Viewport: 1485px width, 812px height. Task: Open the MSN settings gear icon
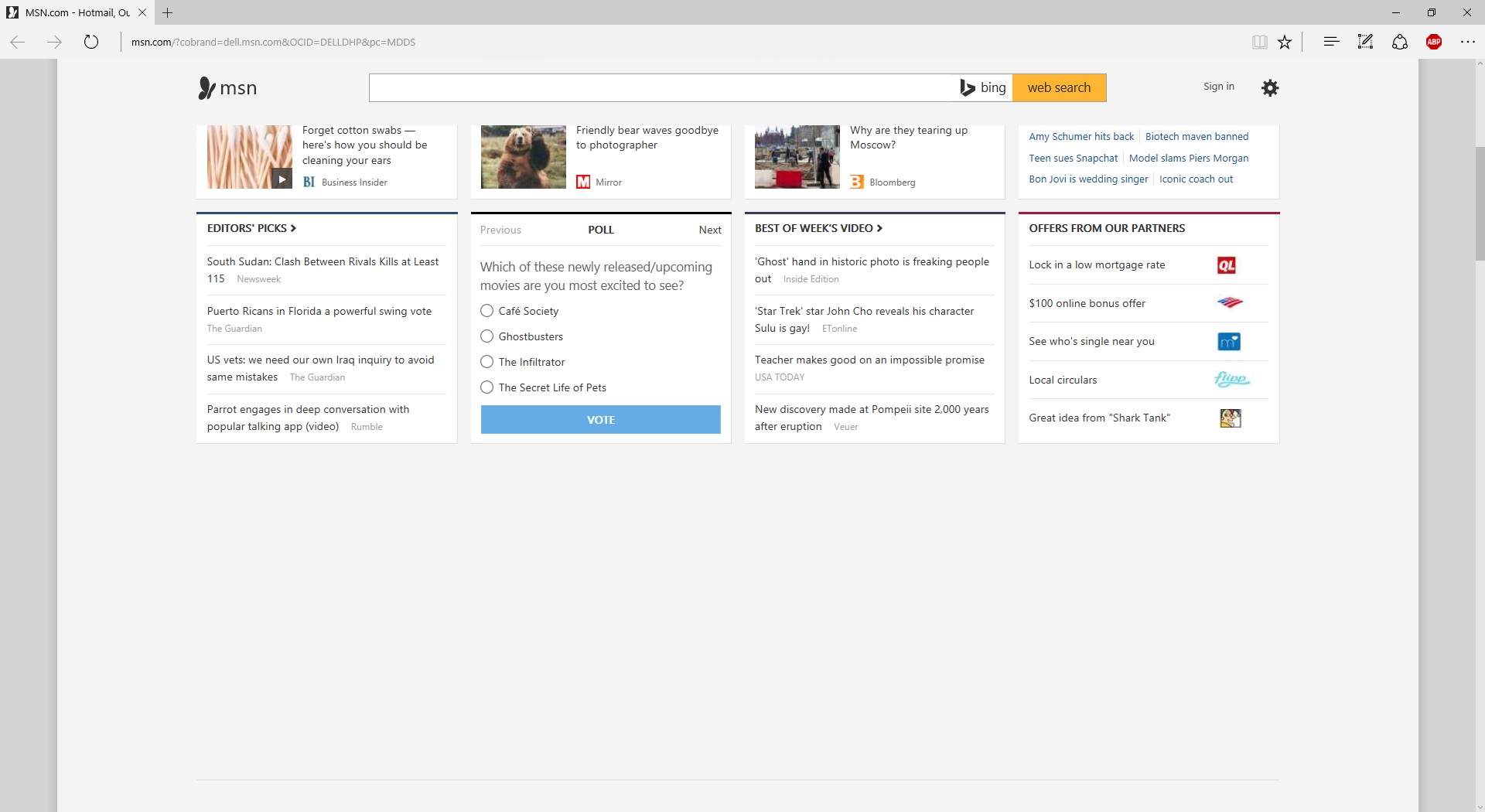[1270, 88]
